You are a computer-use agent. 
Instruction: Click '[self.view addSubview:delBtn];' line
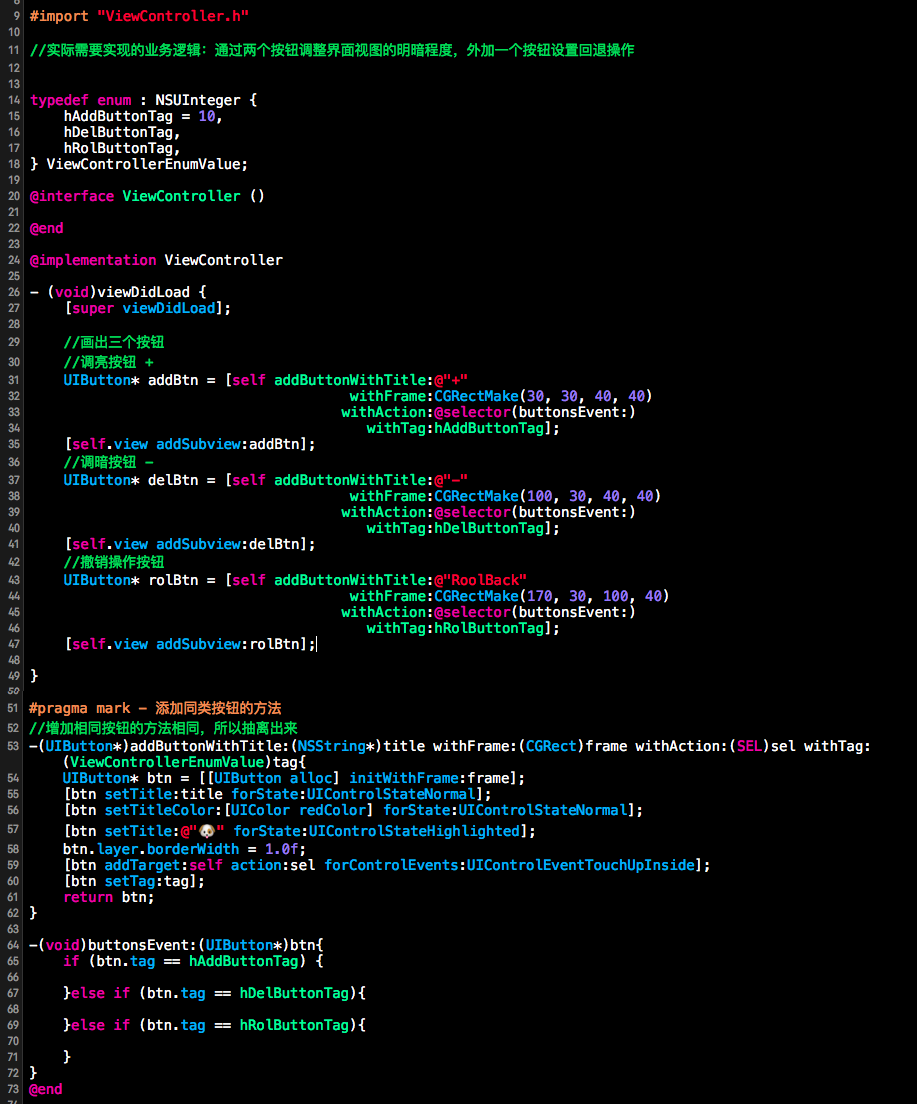click(189, 544)
